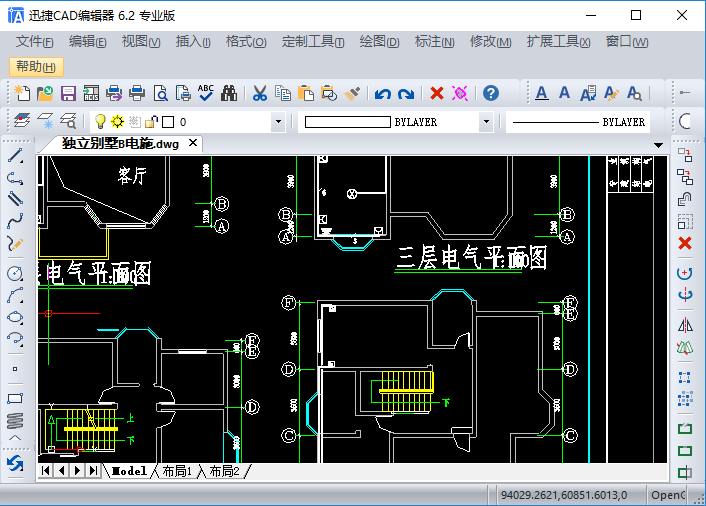Switch to the 布局2 layout tab
706x506 pixels.
coord(225,471)
